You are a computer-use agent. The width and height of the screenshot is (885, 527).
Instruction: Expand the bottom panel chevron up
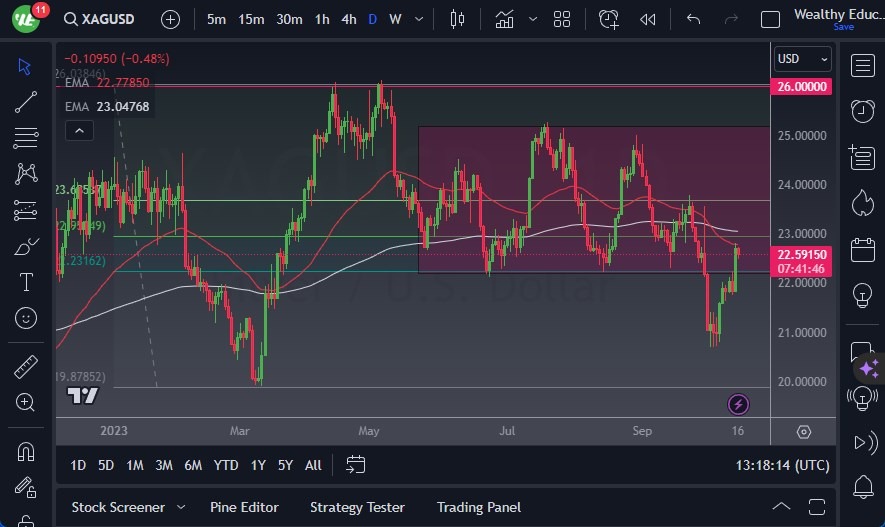pos(782,506)
